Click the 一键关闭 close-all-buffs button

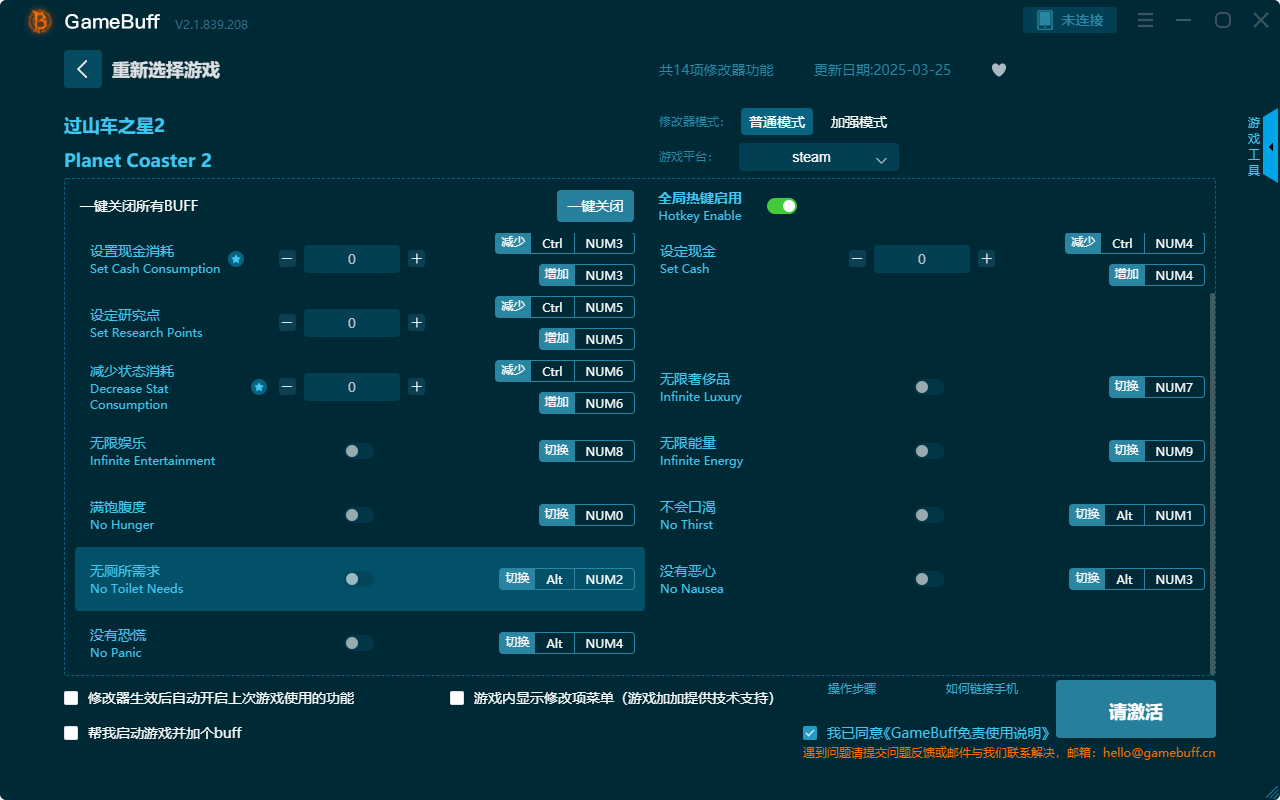point(595,205)
